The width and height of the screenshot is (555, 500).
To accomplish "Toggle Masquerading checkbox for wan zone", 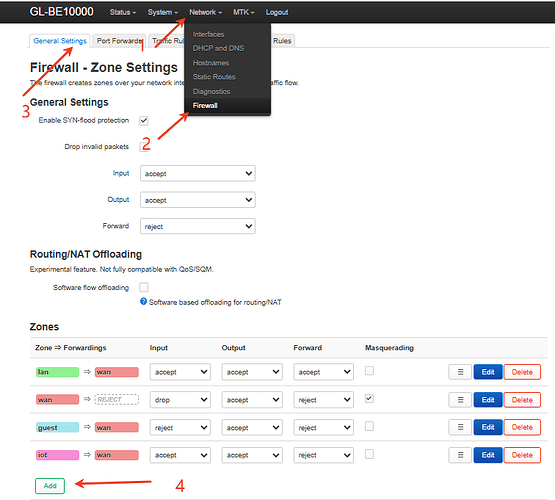I will pos(369,398).
